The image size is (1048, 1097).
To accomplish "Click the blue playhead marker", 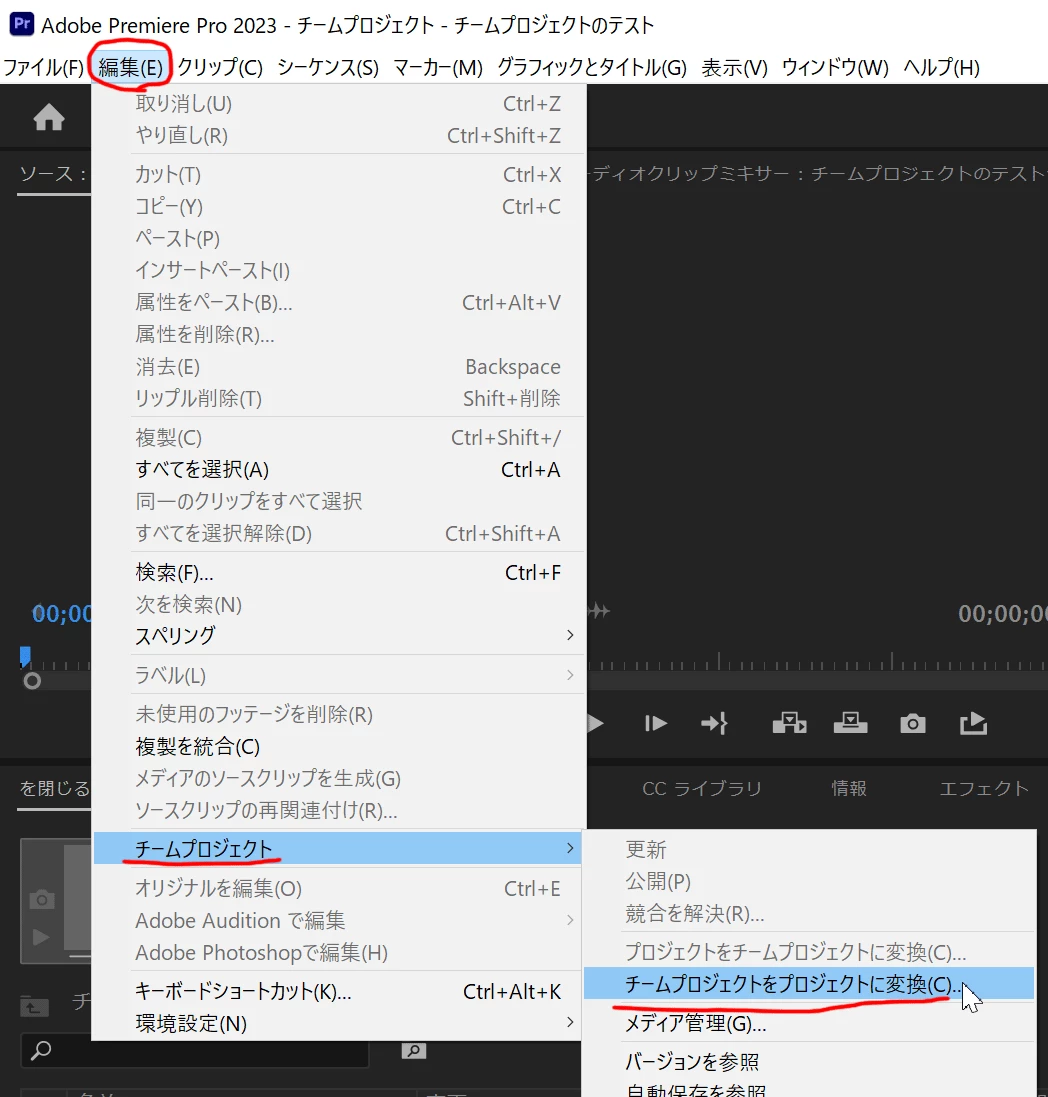I will click(x=25, y=656).
